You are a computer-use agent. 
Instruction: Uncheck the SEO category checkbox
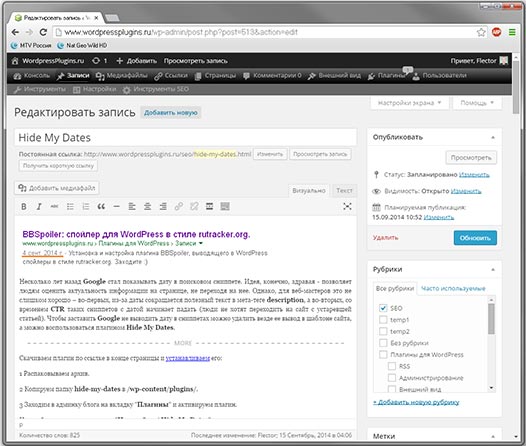click(x=383, y=308)
